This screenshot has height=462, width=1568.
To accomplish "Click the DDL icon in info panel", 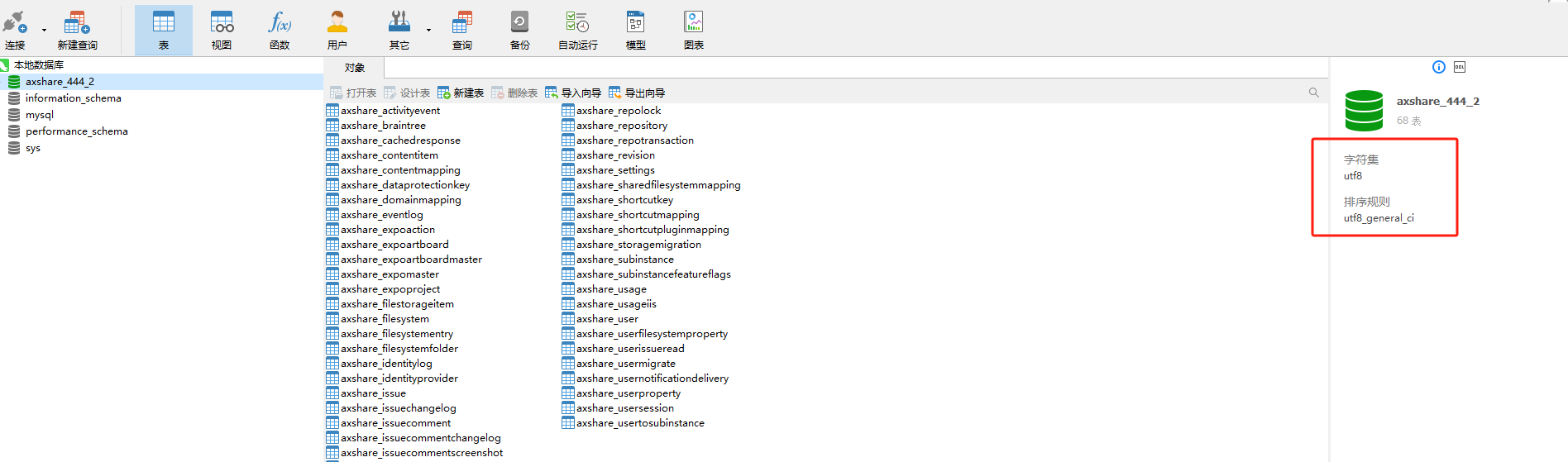I will pos(1460,67).
